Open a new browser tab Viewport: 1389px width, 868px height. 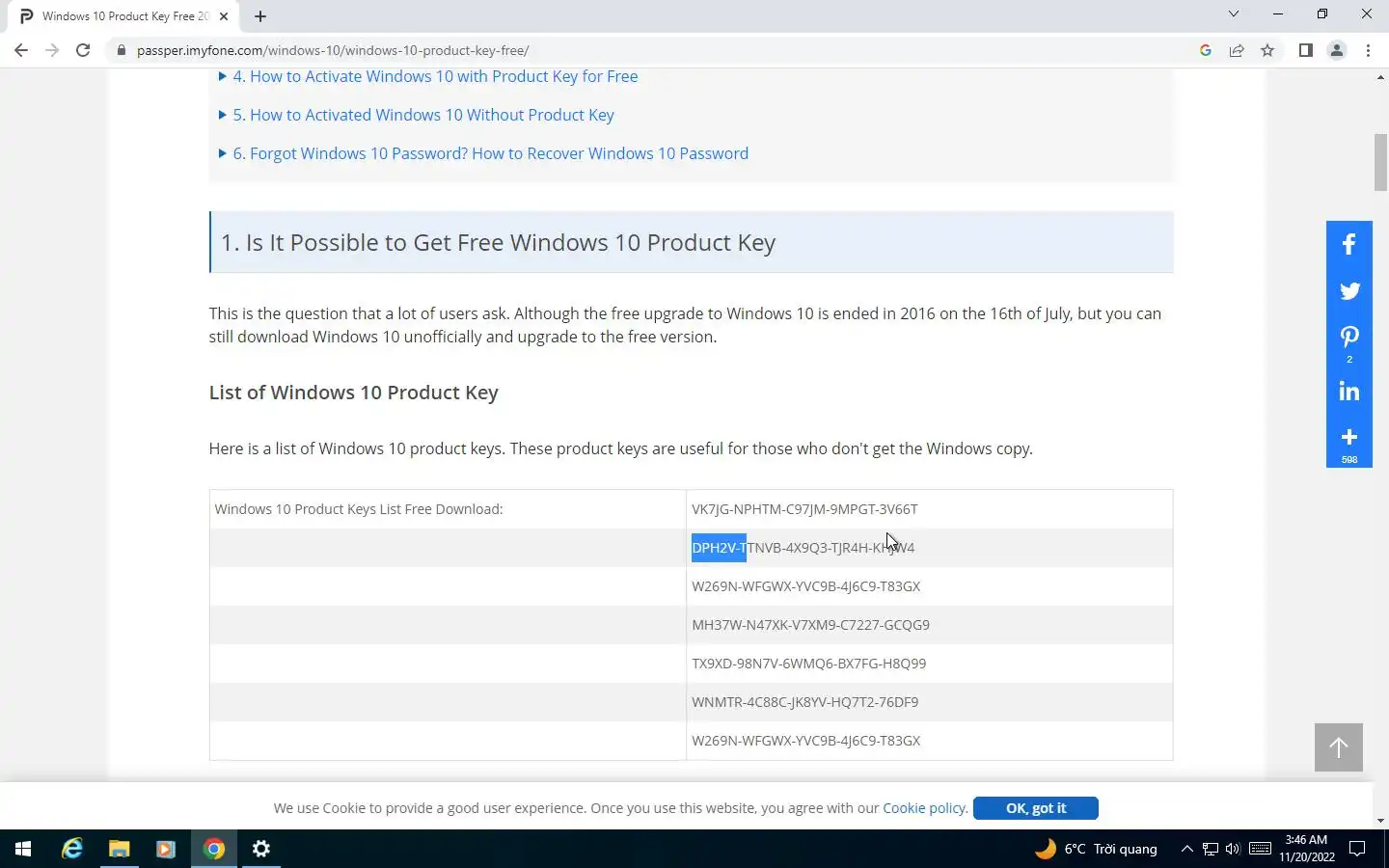260,16
